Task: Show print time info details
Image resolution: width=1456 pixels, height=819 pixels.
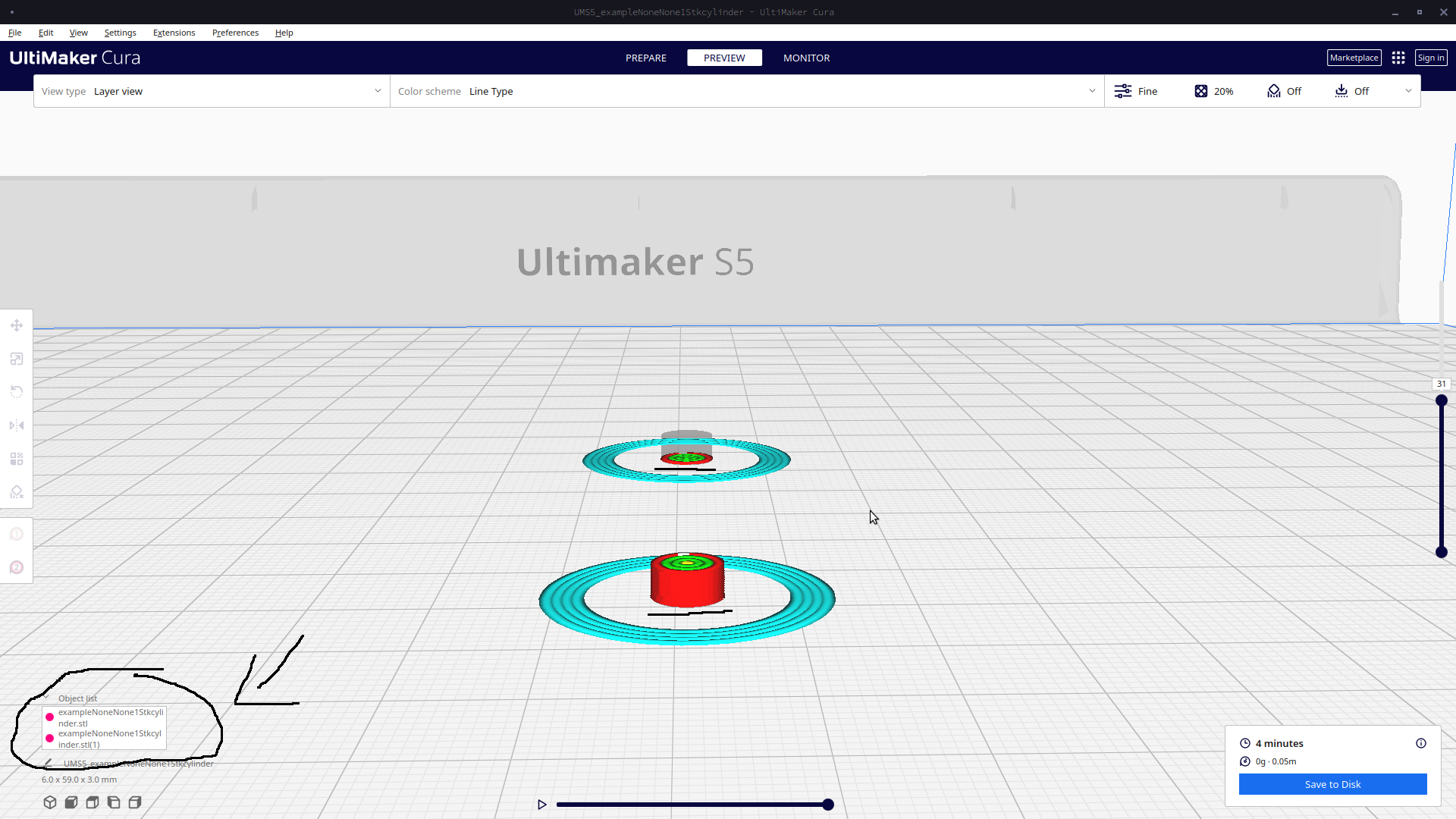Action: pyautogui.click(x=1421, y=743)
